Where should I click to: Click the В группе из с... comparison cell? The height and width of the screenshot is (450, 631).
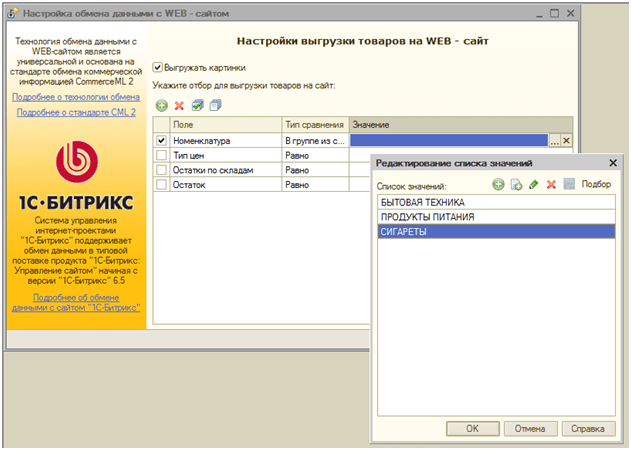(315, 140)
